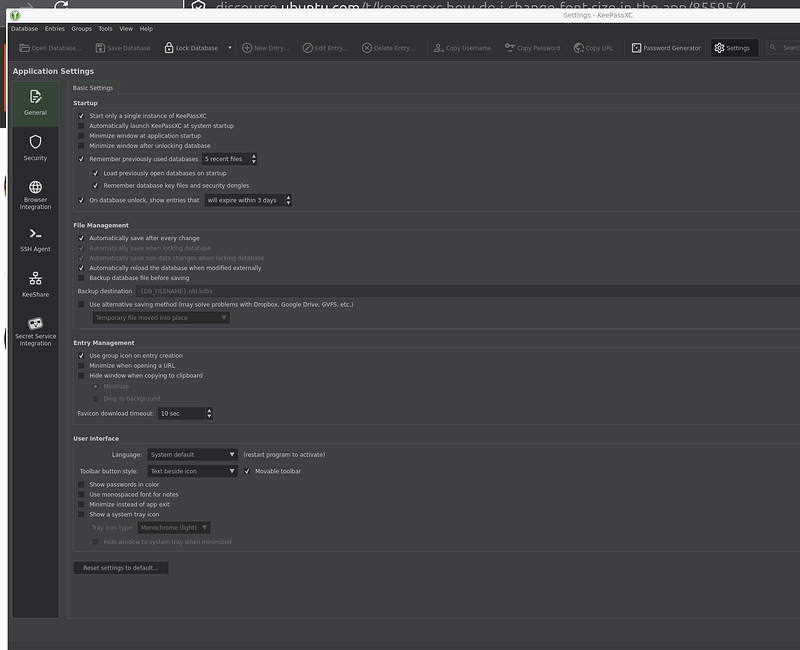Toggle Automatically save after every change
This screenshot has width=800, height=650.
pos(81,238)
